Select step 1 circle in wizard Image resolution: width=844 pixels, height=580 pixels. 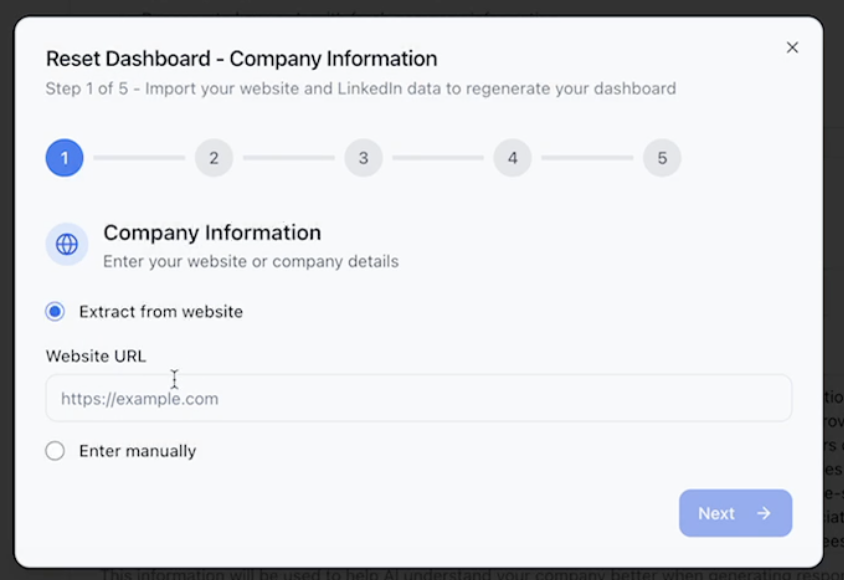65,158
